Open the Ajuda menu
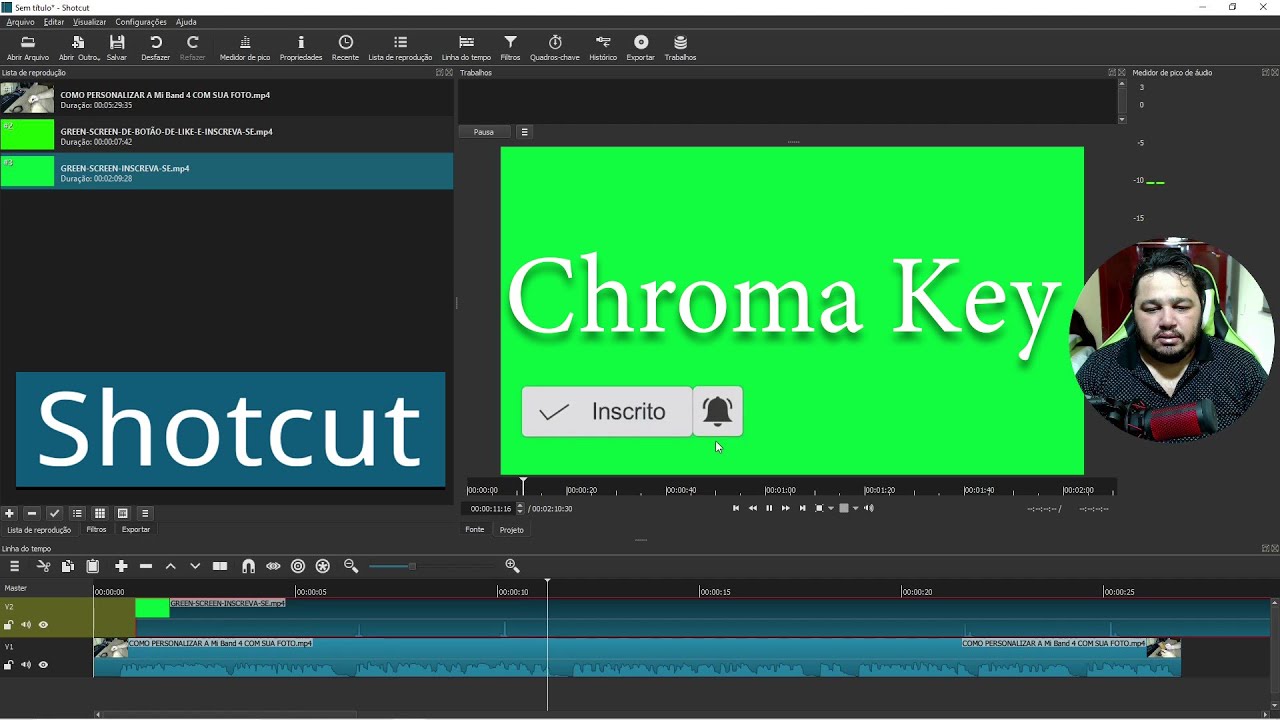The image size is (1280, 720). click(186, 22)
